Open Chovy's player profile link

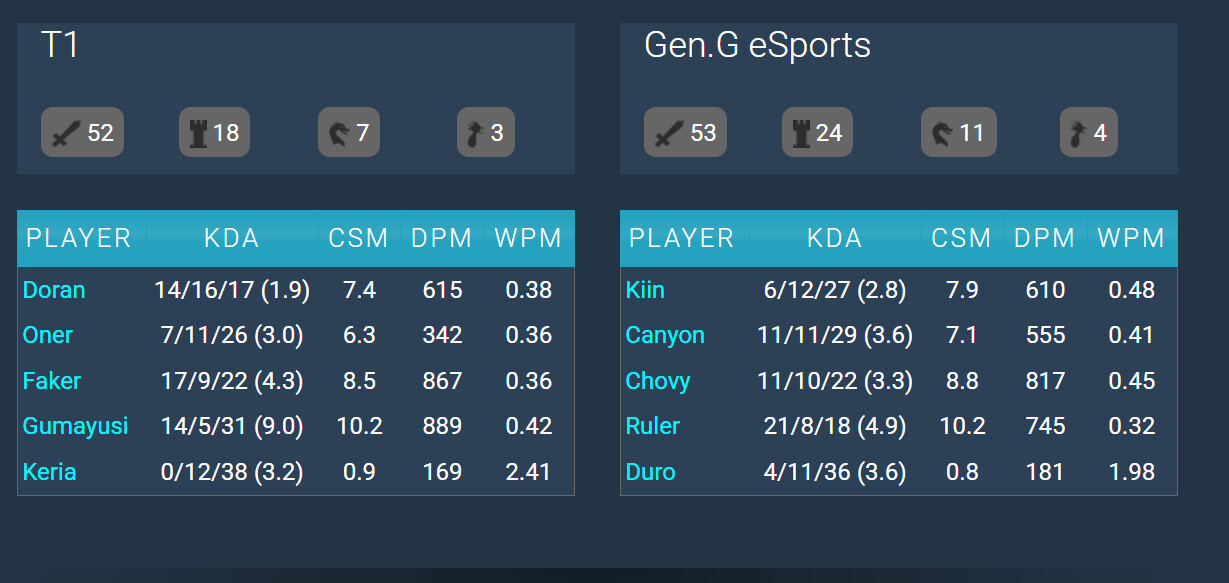[x=658, y=381]
